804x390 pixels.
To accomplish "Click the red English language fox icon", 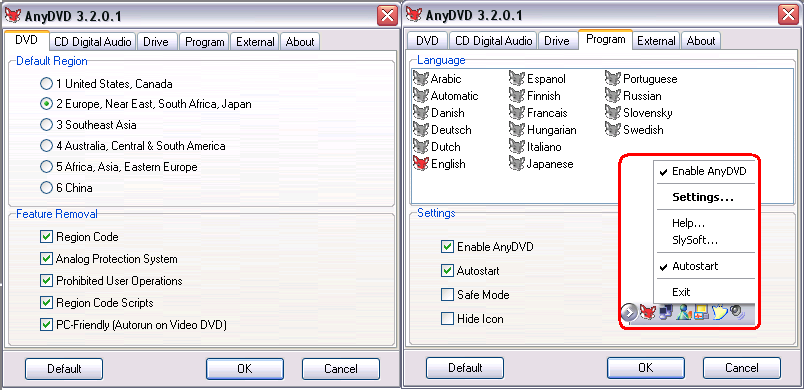I will 420,163.
